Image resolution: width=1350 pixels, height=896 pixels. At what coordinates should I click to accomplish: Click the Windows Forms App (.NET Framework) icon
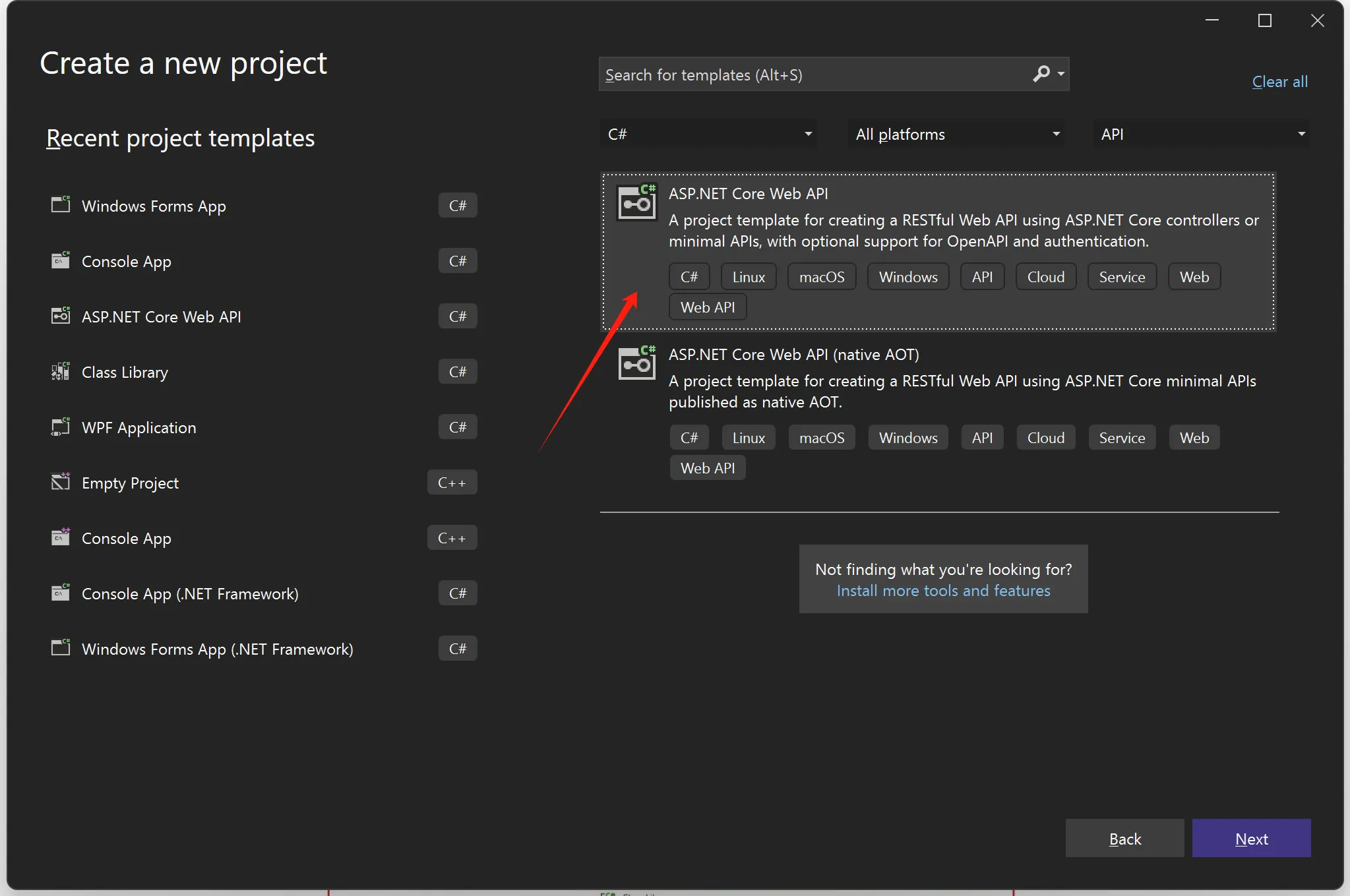(61, 647)
